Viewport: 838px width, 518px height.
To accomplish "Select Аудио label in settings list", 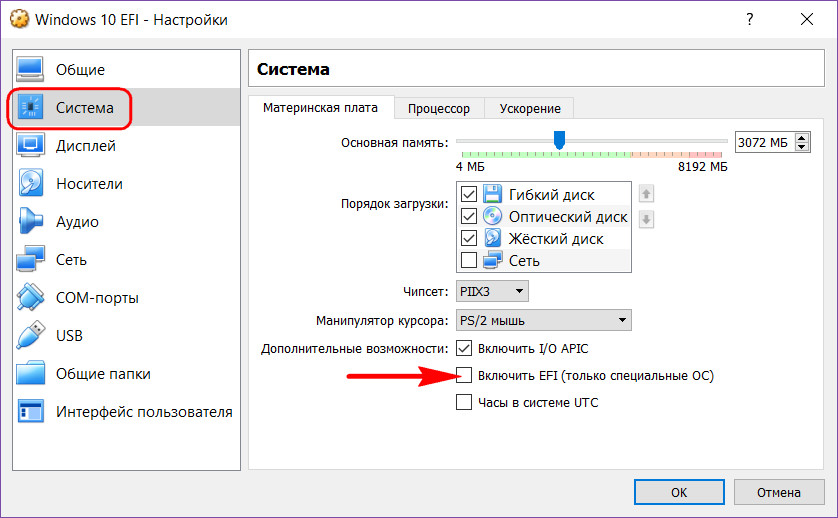I will coord(77,221).
